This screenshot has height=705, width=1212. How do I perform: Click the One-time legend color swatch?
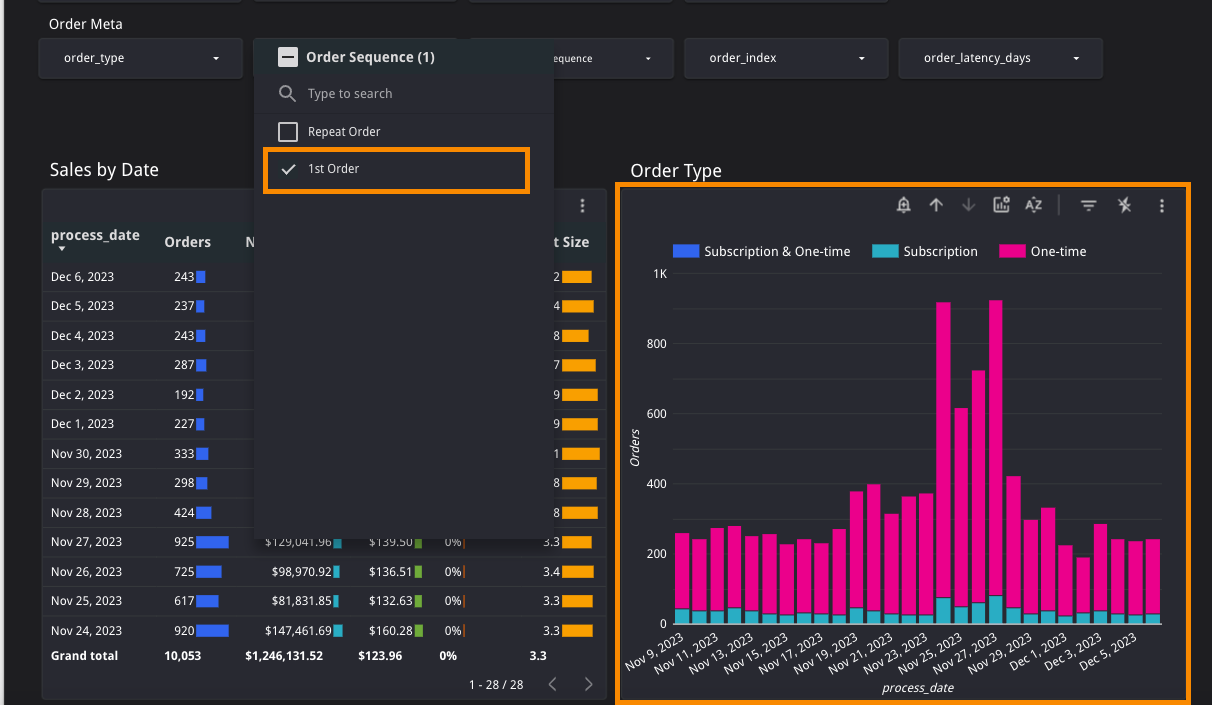(x=1012, y=251)
